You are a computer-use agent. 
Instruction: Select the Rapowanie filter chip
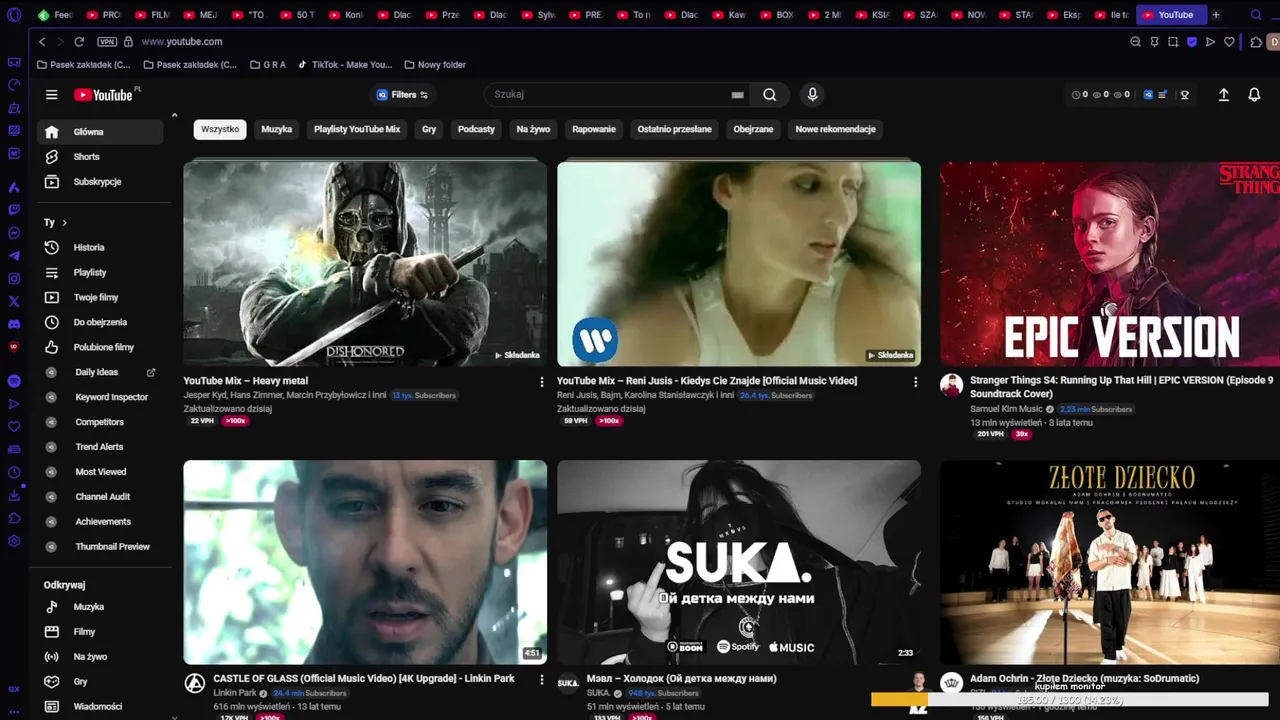point(594,129)
